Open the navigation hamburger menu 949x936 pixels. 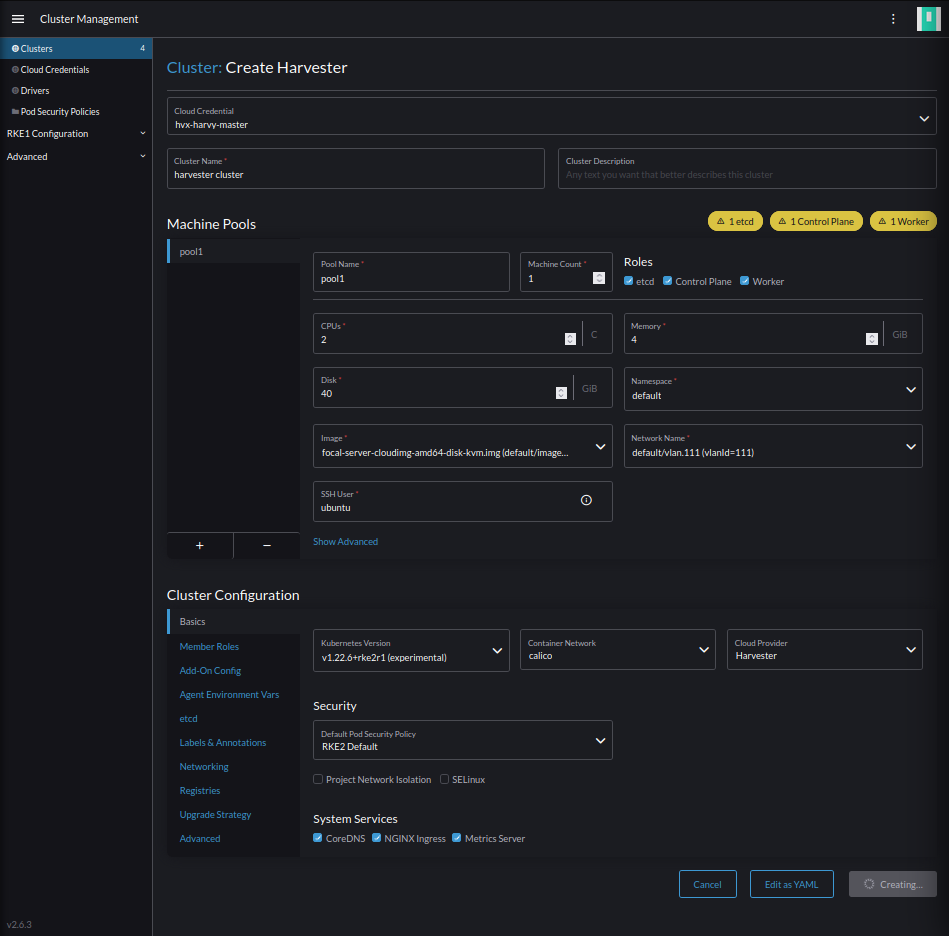(18, 18)
